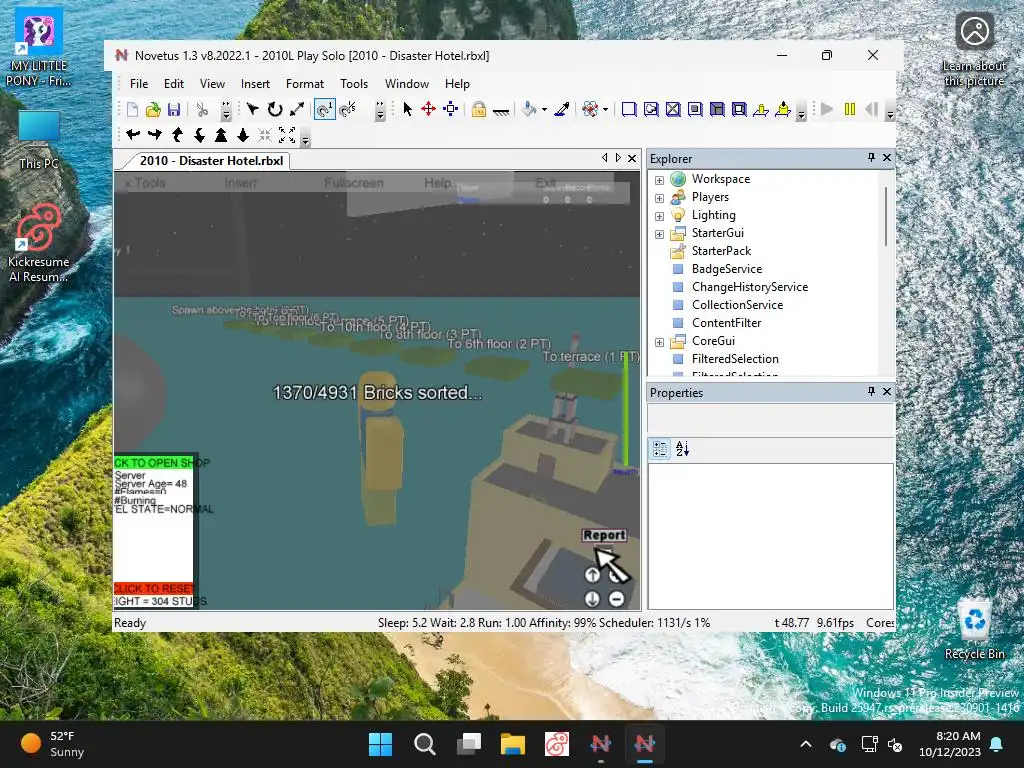This screenshot has width=1024, height=768.
Task: Select the Glue surface tool
Action: click(651, 109)
